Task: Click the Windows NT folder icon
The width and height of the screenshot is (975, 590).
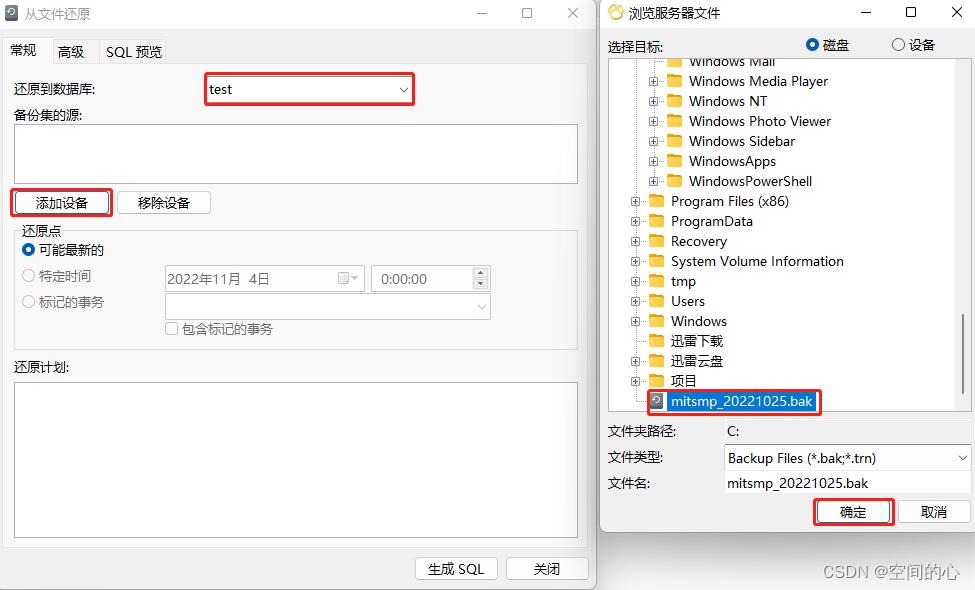Action: [x=675, y=101]
